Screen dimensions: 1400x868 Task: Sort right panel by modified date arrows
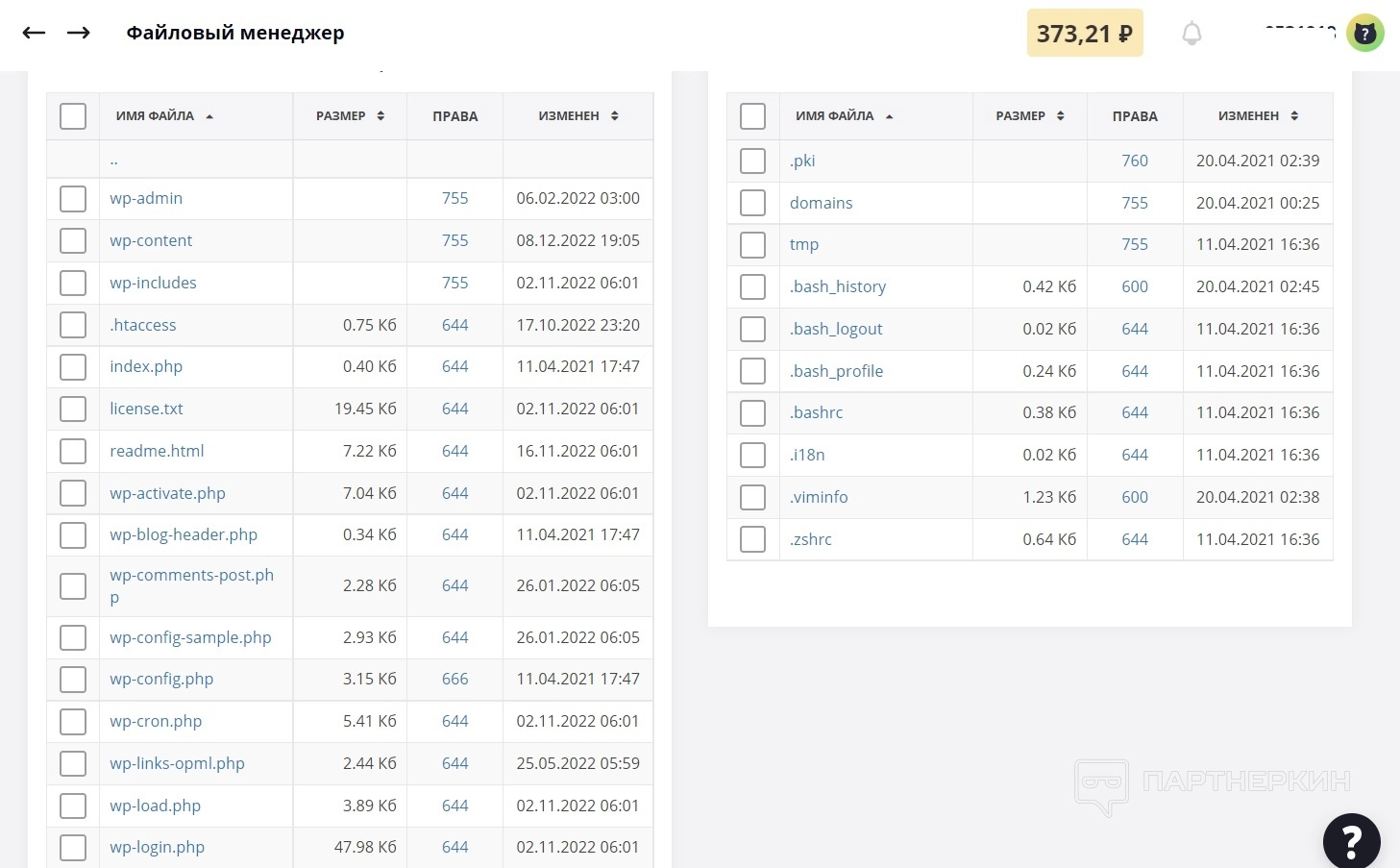coord(1294,116)
